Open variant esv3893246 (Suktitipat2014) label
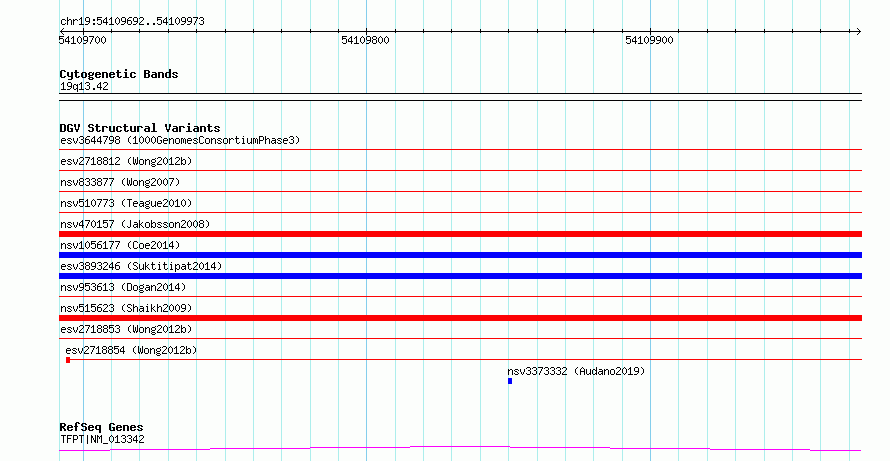This screenshot has width=890, height=461. pyautogui.click(x=141, y=266)
